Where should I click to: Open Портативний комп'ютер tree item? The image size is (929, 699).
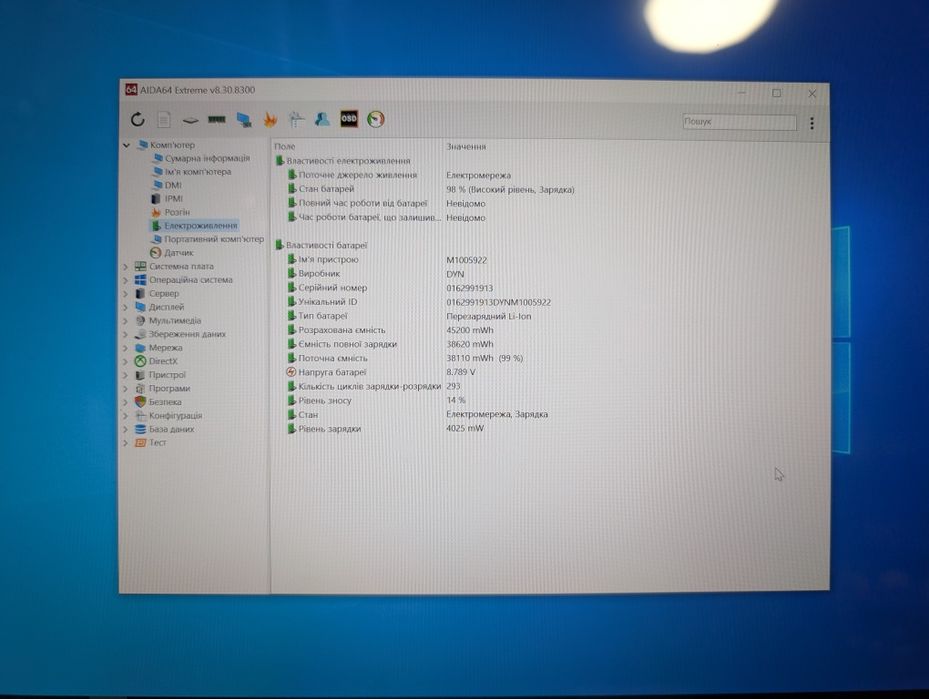(214, 239)
